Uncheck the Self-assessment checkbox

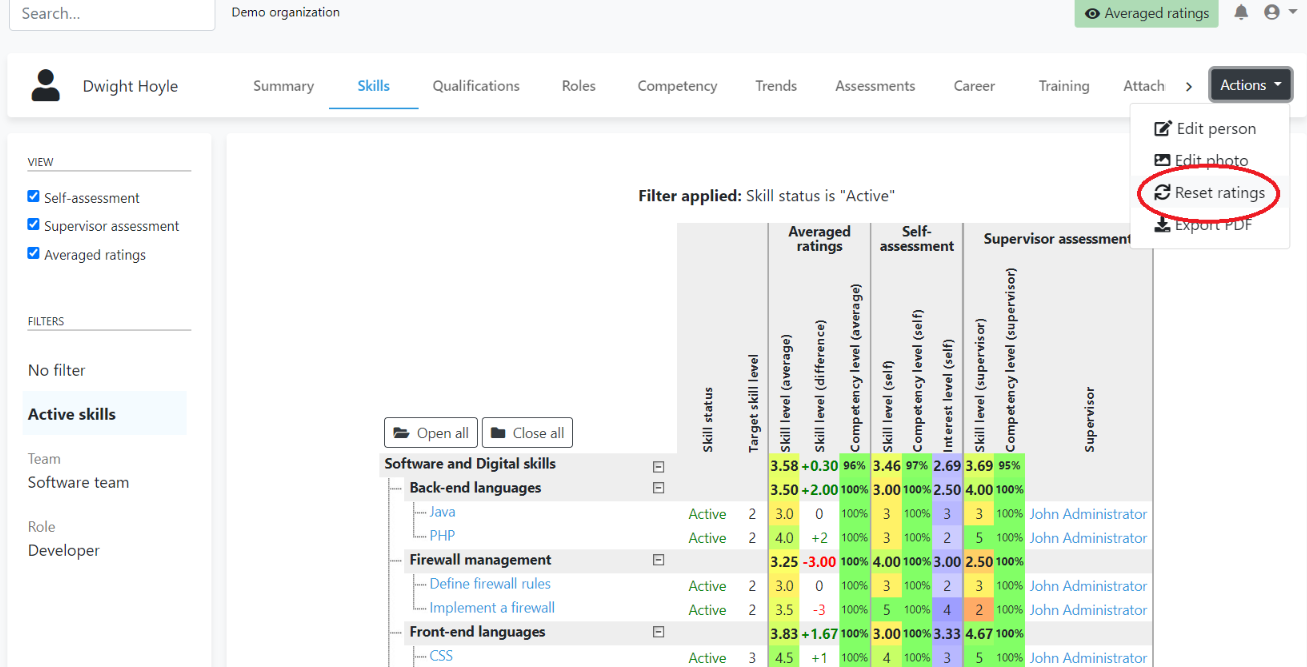coord(33,197)
